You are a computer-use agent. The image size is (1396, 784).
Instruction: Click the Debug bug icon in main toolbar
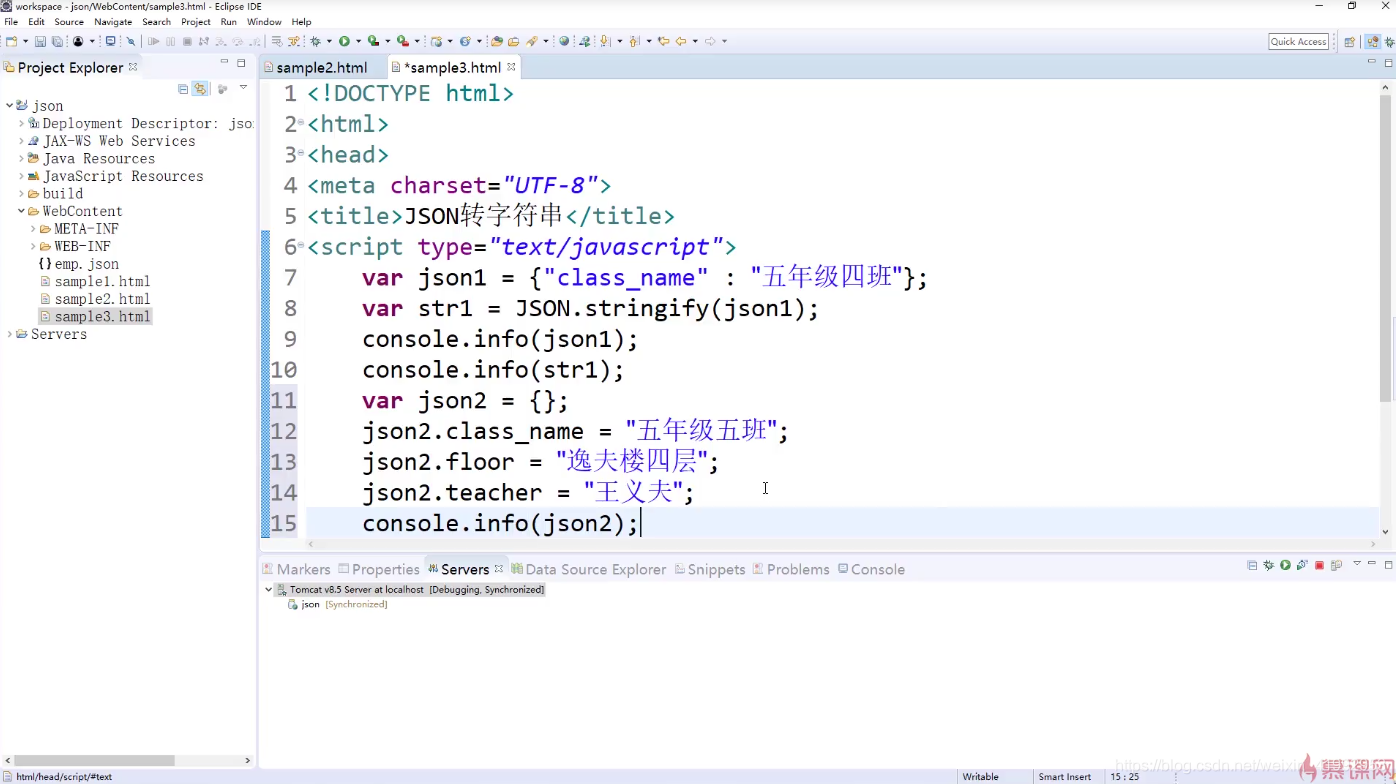pos(315,41)
